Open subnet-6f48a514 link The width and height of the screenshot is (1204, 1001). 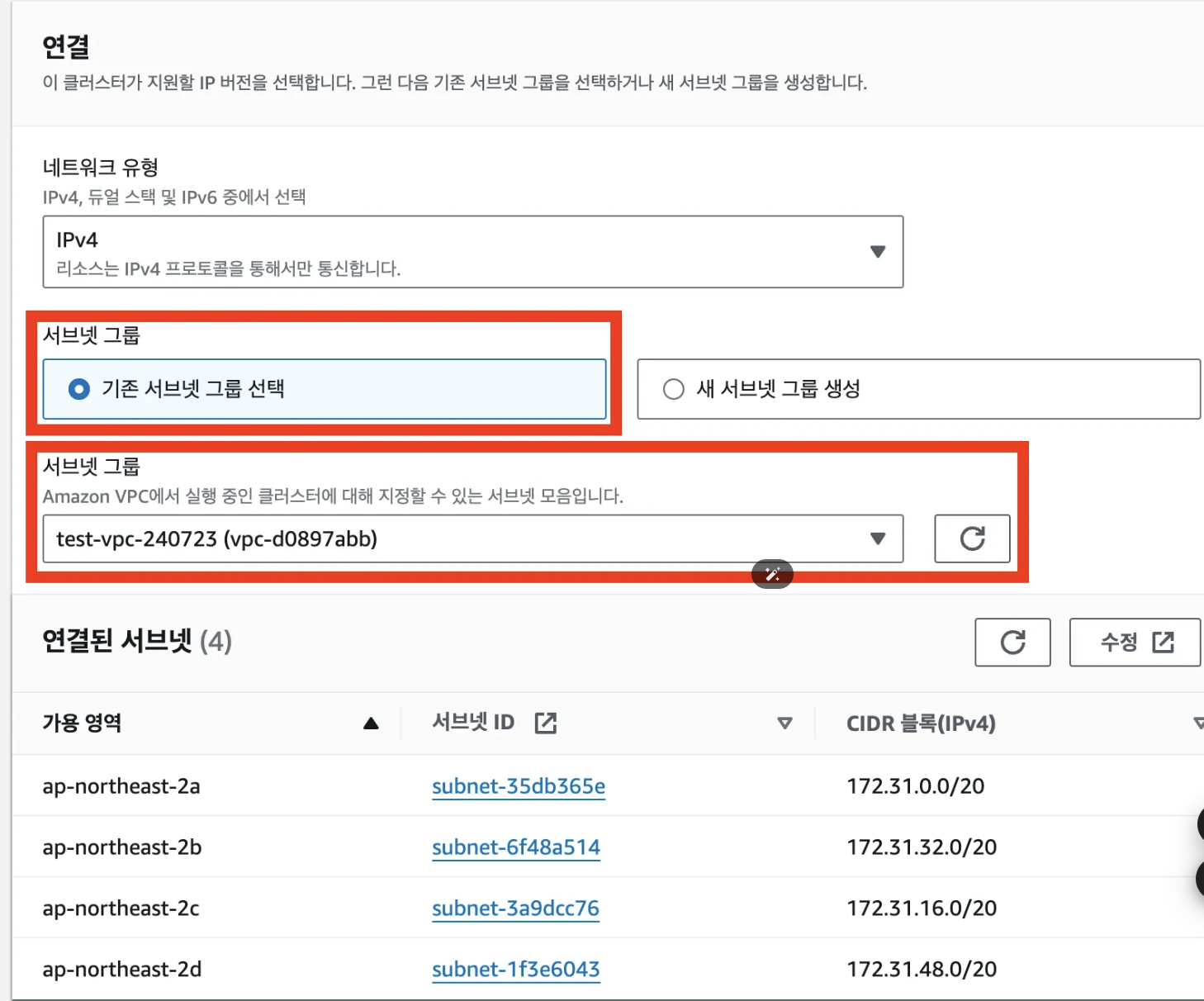point(516,847)
